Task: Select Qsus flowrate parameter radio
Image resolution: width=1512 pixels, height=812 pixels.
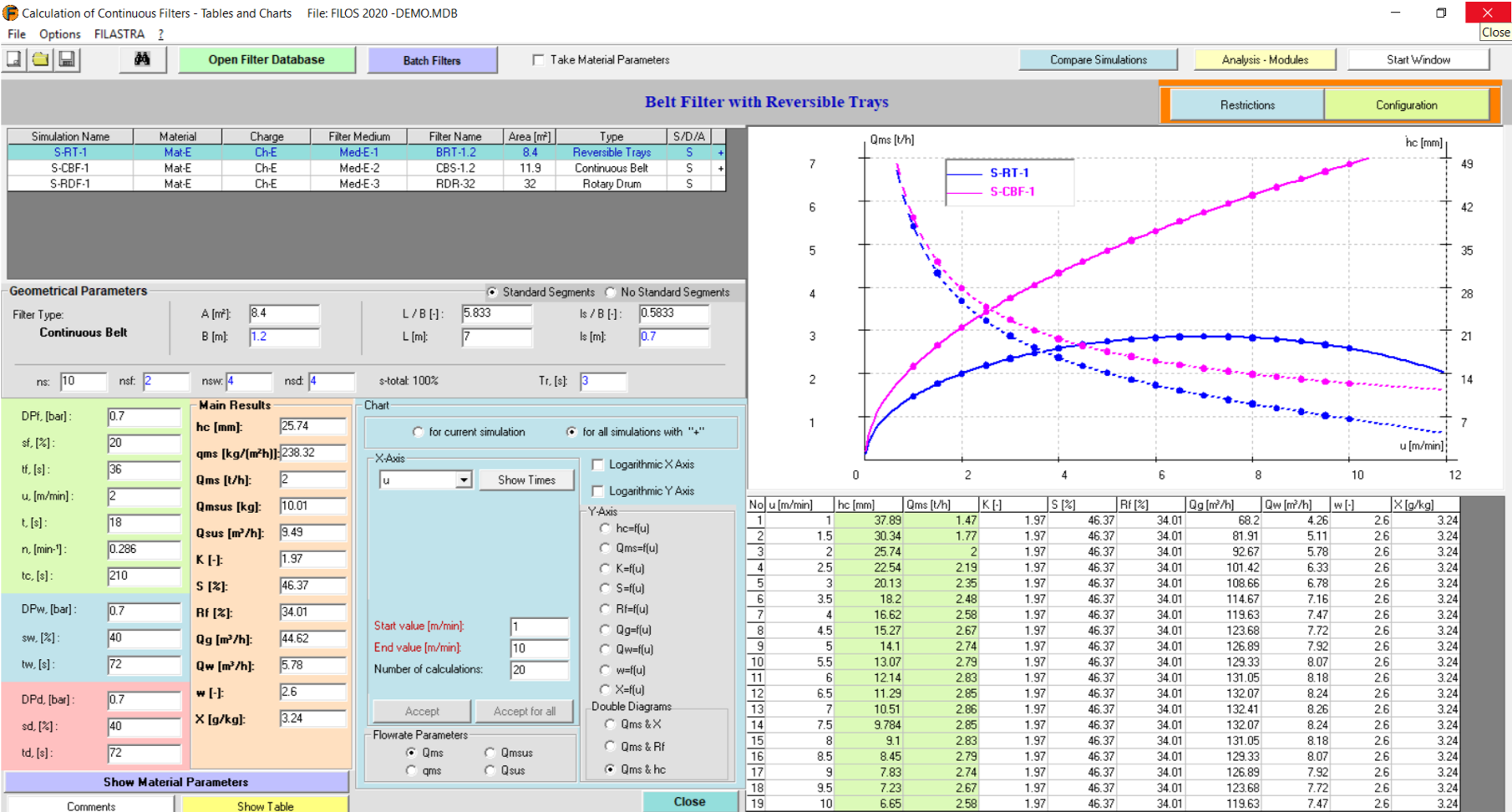Action: click(x=490, y=770)
